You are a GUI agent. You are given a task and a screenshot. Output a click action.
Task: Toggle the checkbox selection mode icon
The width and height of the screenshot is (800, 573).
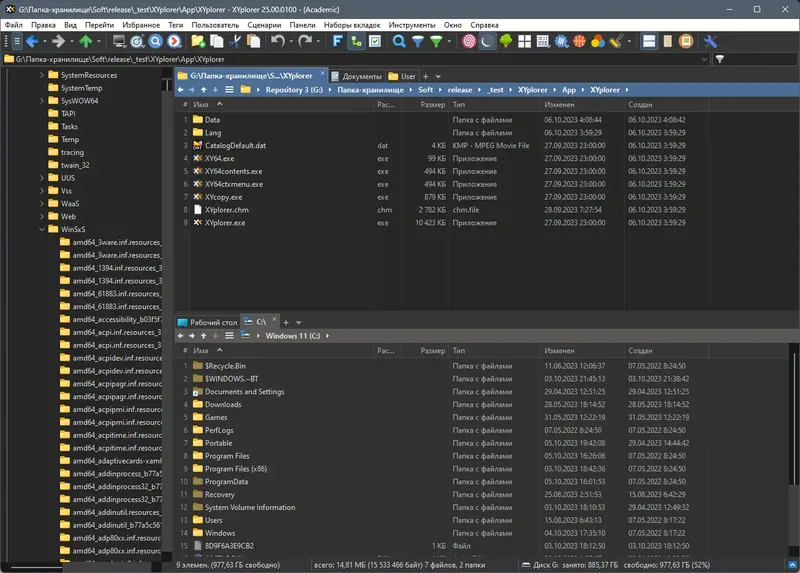tap(373, 42)
